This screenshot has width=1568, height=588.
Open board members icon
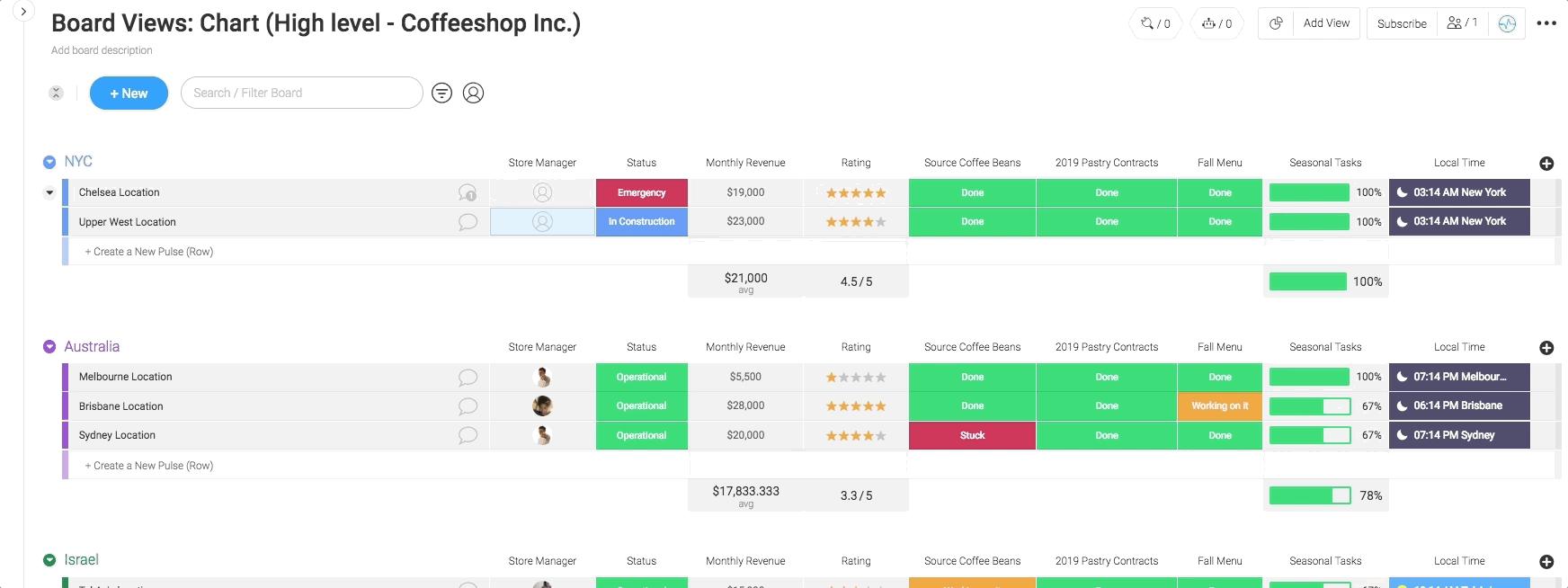(x=1462, y=23)
